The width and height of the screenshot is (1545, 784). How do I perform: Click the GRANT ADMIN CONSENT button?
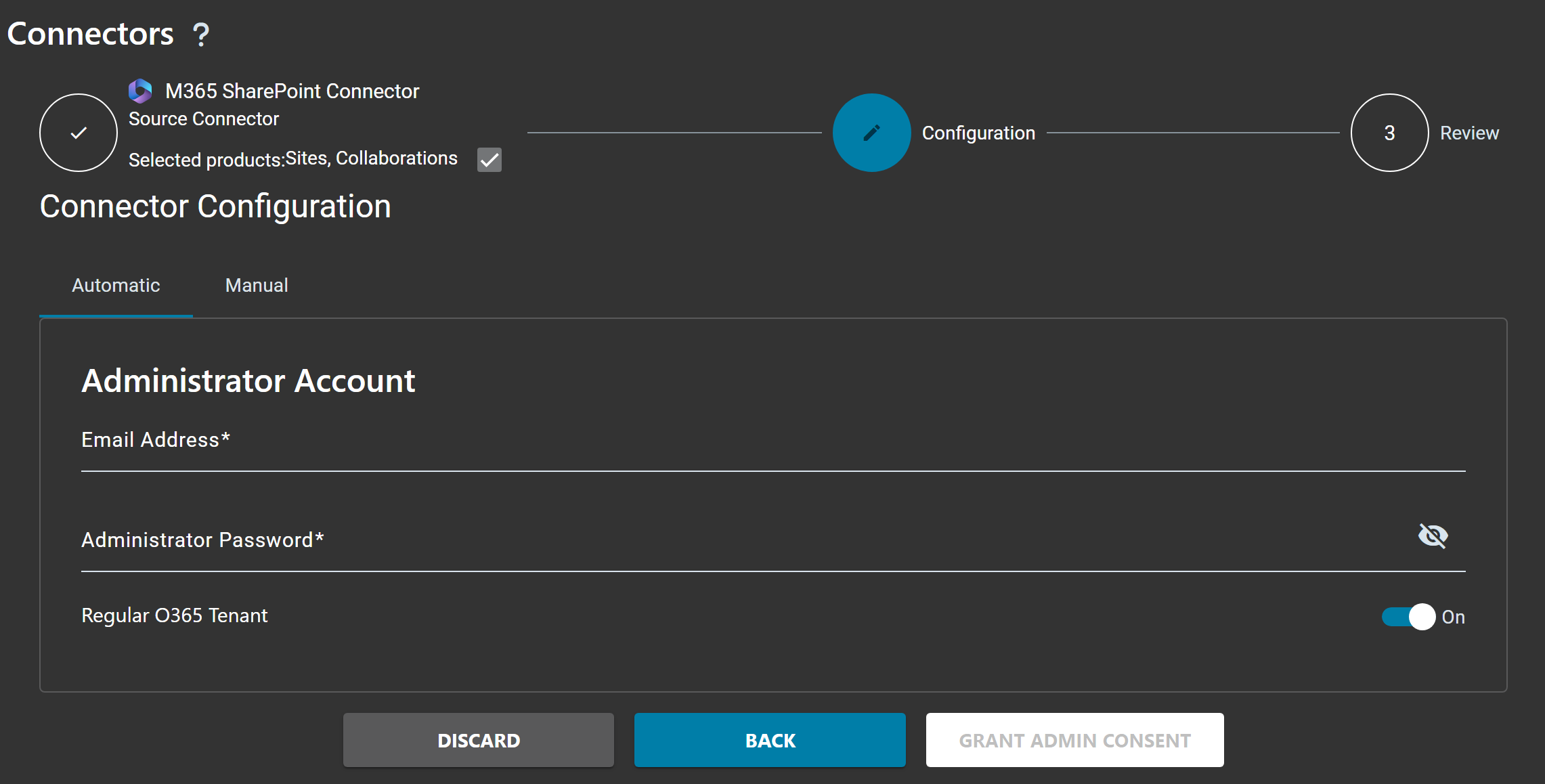(x=1074, y=740)
